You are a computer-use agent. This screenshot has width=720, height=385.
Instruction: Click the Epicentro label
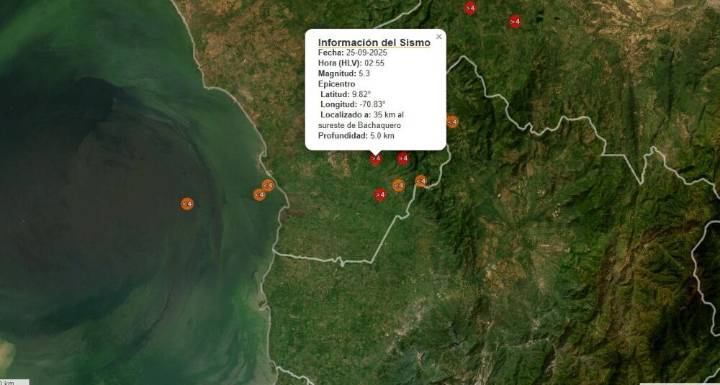337,84
